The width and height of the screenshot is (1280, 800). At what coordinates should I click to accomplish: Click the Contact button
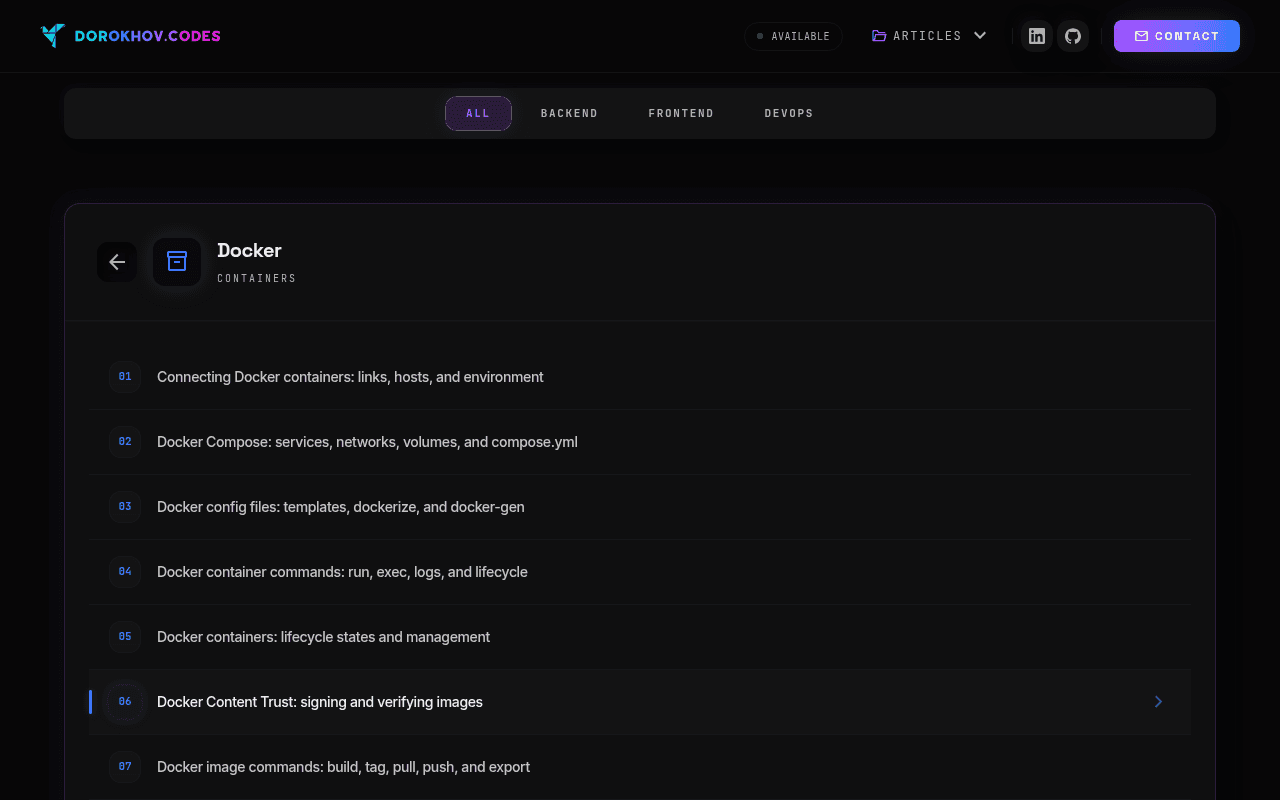1177,36
